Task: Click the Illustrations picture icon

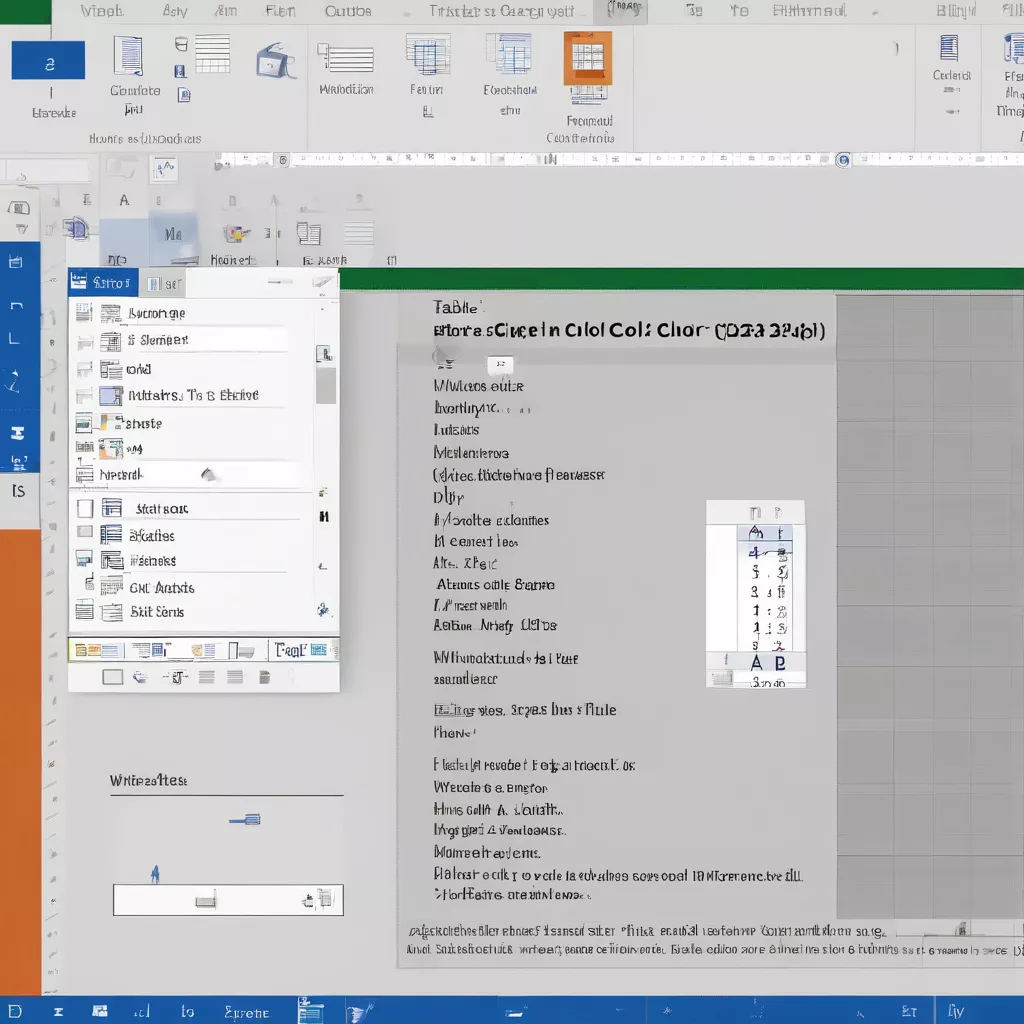Action: pyautogui.click(x=276, y=60)
